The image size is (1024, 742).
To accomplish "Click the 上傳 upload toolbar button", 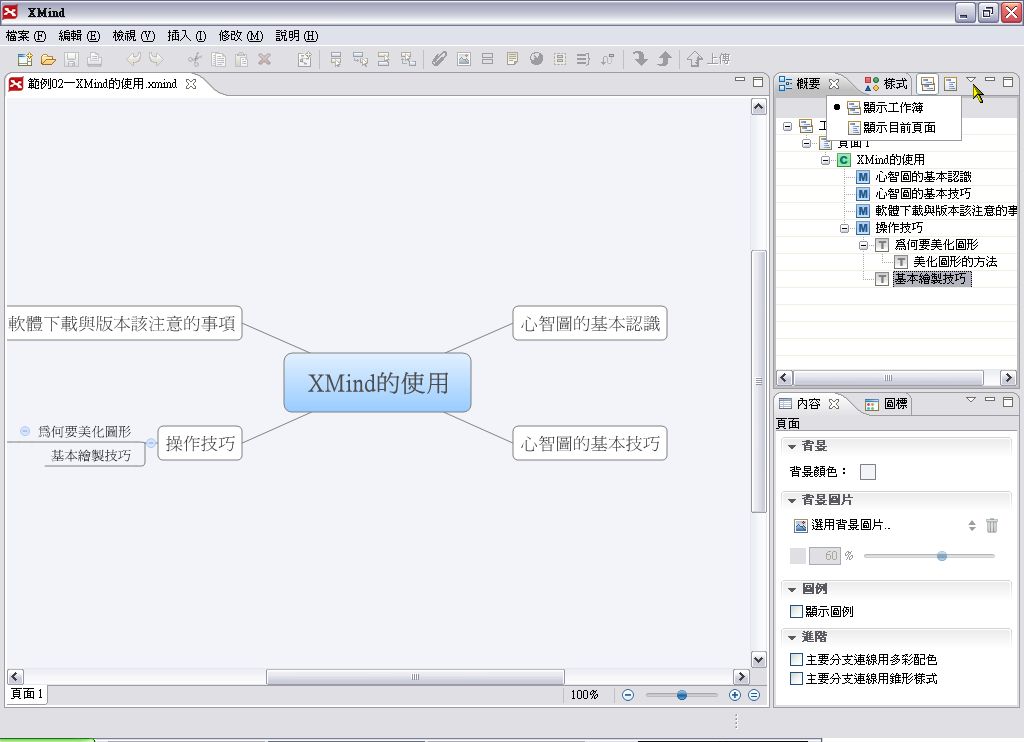I will (709, 59).
